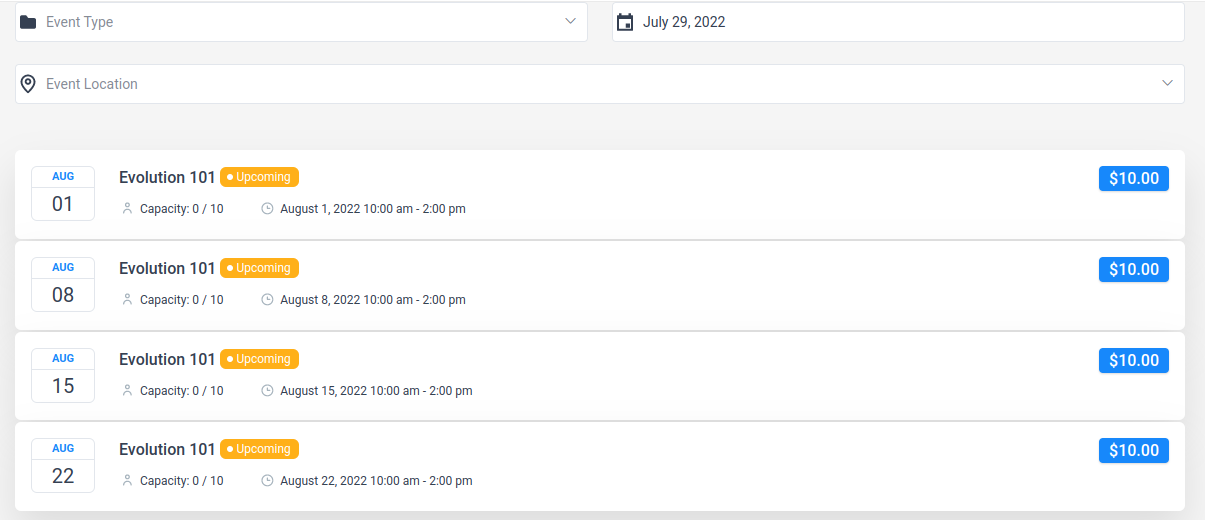This screenshot has width=1205, height=520.
Task: Open the July 29, 2022 date picker
Action: coord(898,22)
